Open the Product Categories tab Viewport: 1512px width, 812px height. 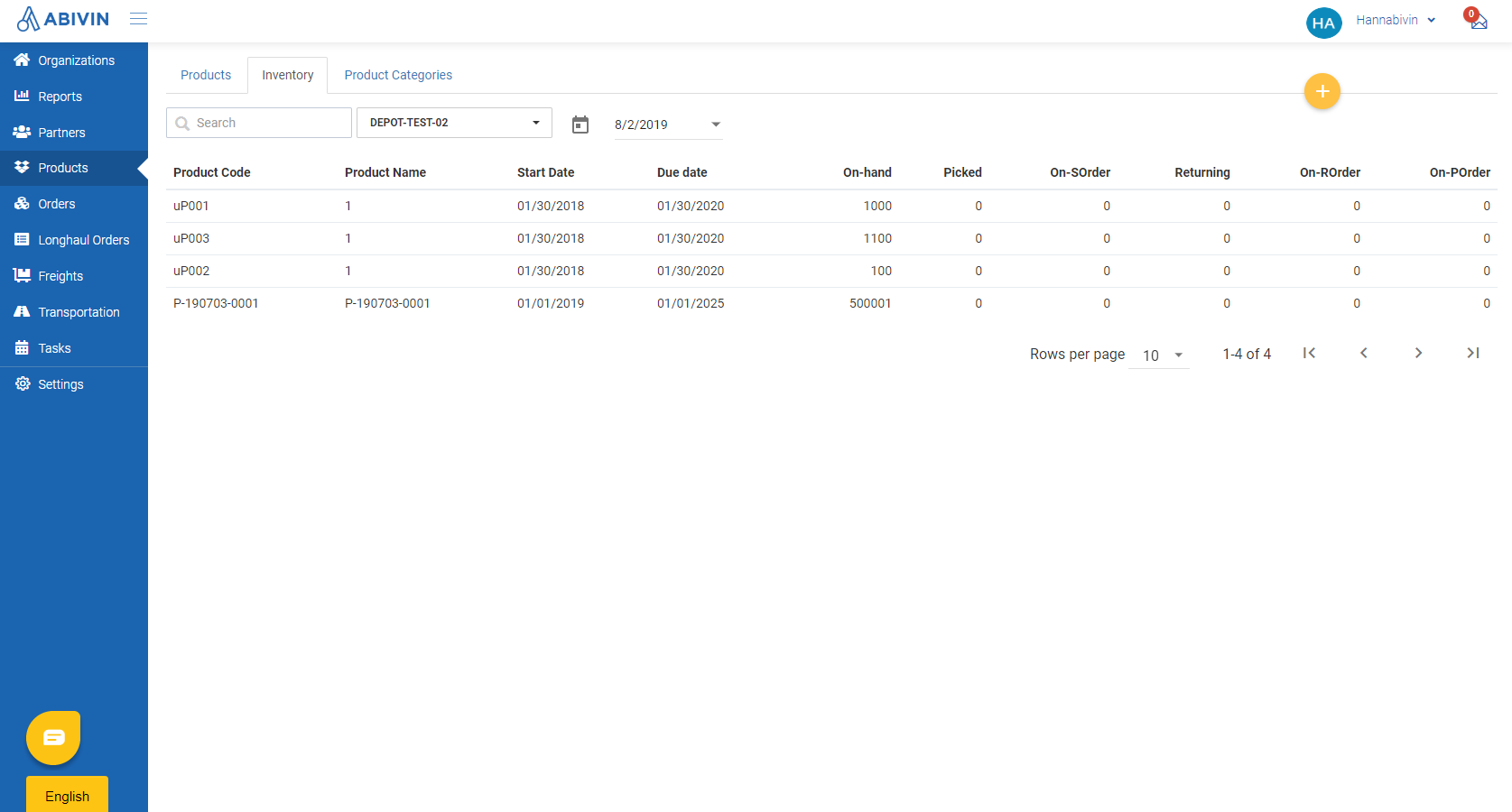[x=398, y=75]
